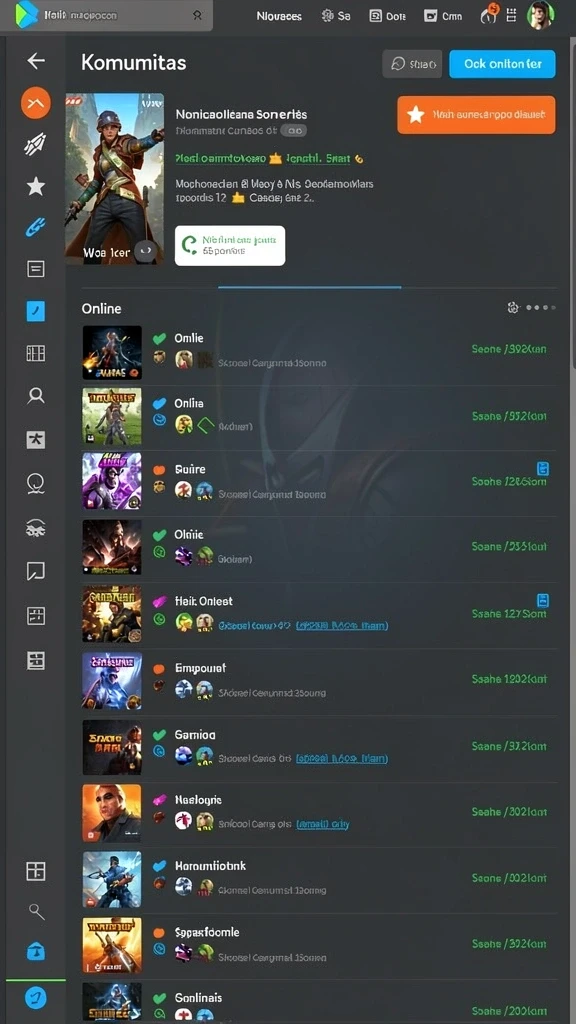Open the Naslogrie row orange face thumbnail
The height and width of the screenshot is (1024, 576).
(x=112, y=812)
